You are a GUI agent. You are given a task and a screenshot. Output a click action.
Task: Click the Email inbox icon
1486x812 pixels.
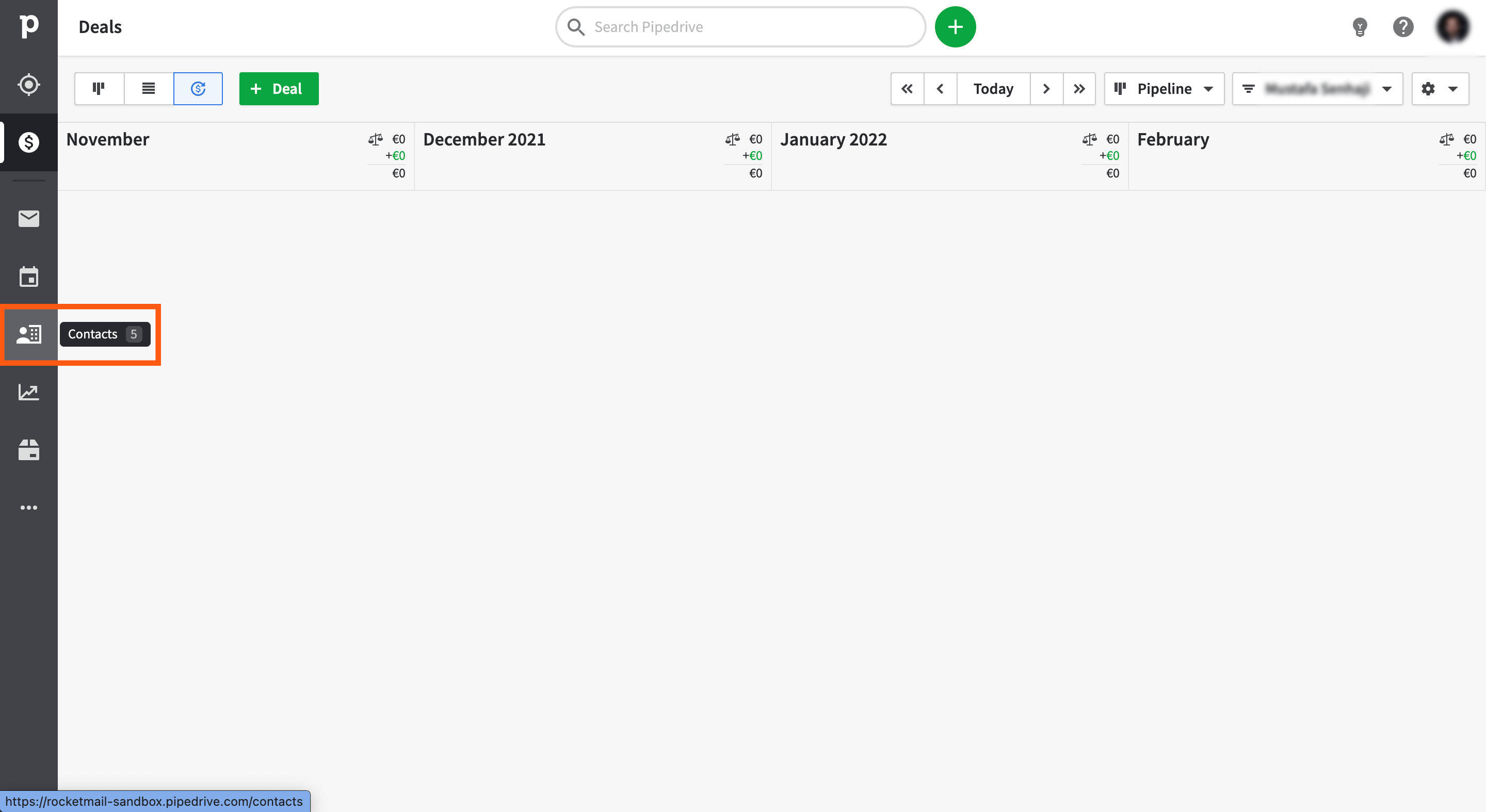click(x=28, y=218)
